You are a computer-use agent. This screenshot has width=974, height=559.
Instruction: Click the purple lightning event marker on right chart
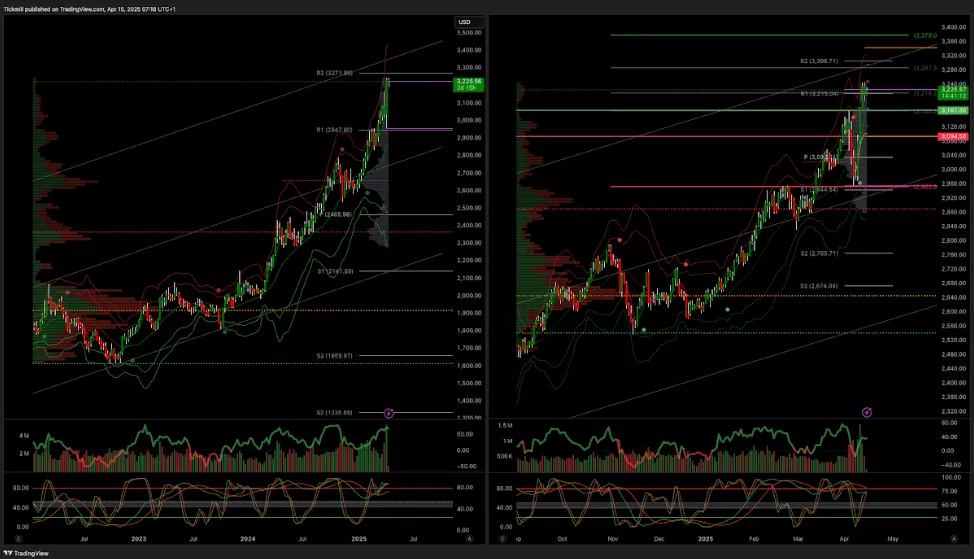[x=867, y=411]
